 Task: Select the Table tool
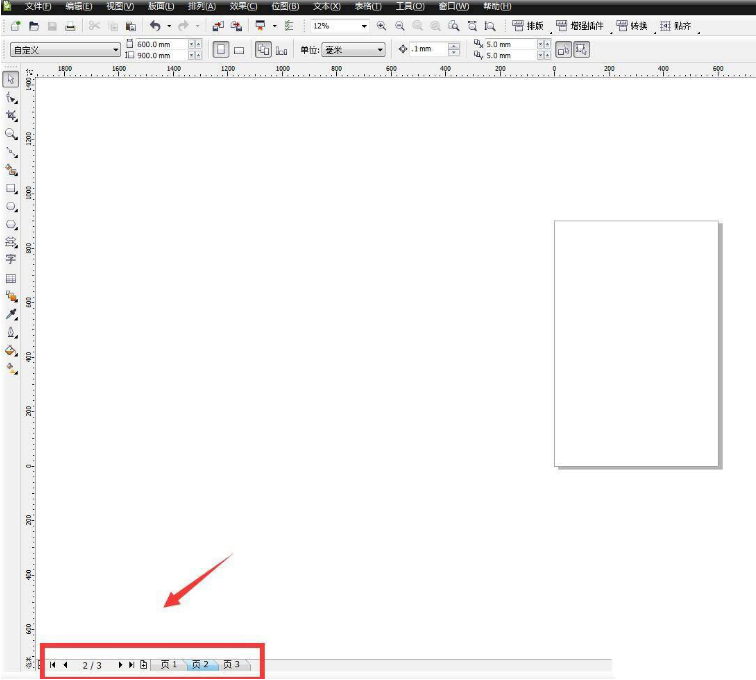pos(11,279)
